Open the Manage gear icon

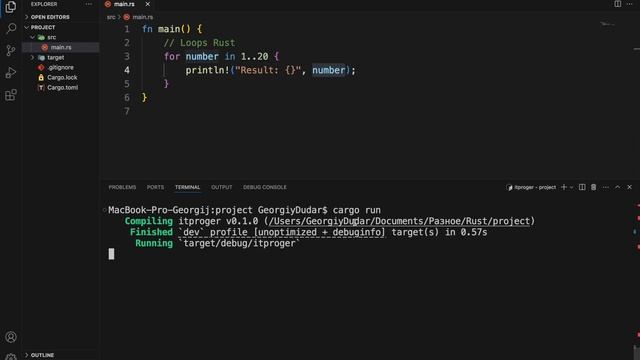(x=11, y=356)
